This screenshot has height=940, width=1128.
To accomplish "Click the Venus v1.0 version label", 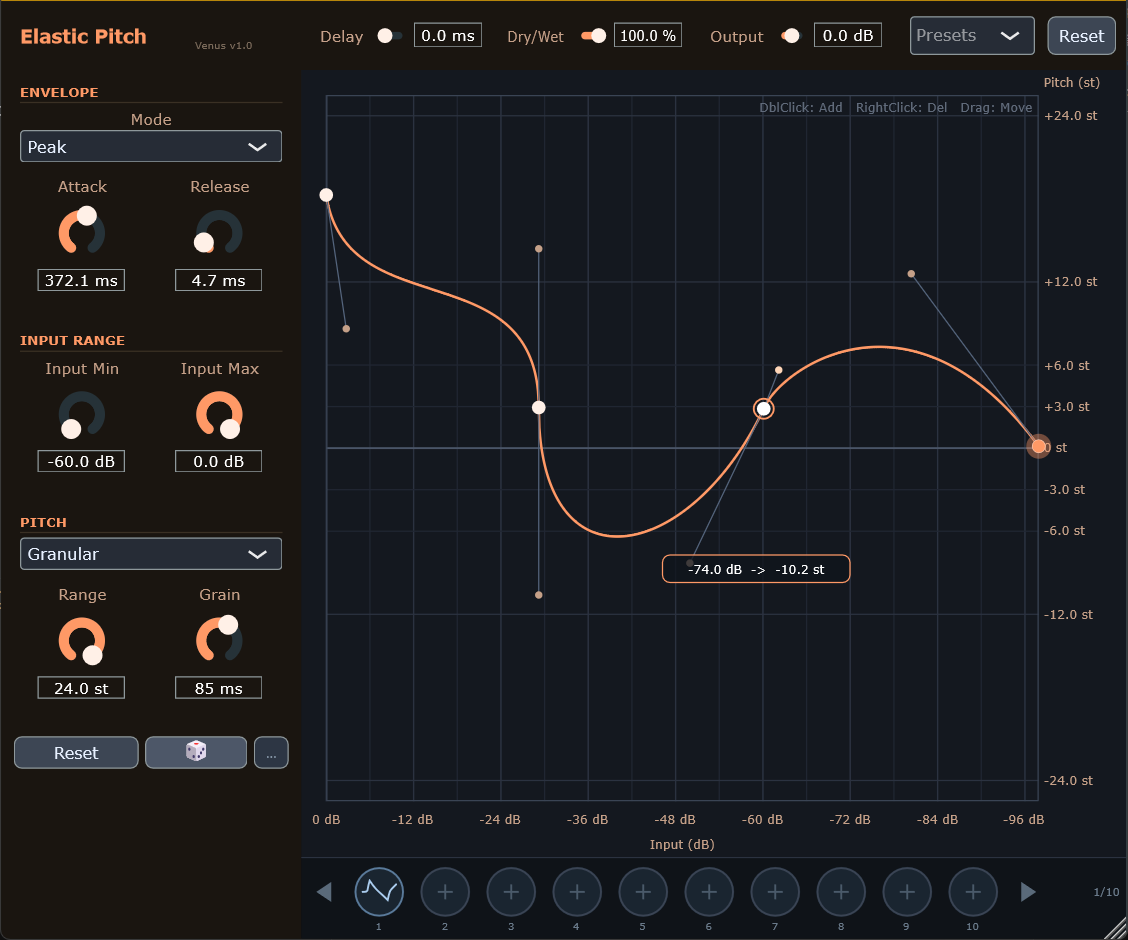I will 223,45.
